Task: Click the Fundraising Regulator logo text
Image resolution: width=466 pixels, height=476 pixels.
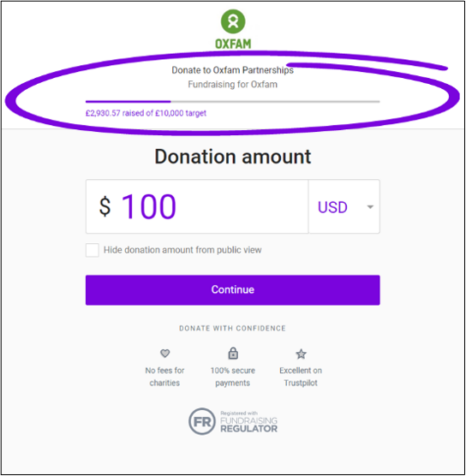Action: tap(249, 422)
